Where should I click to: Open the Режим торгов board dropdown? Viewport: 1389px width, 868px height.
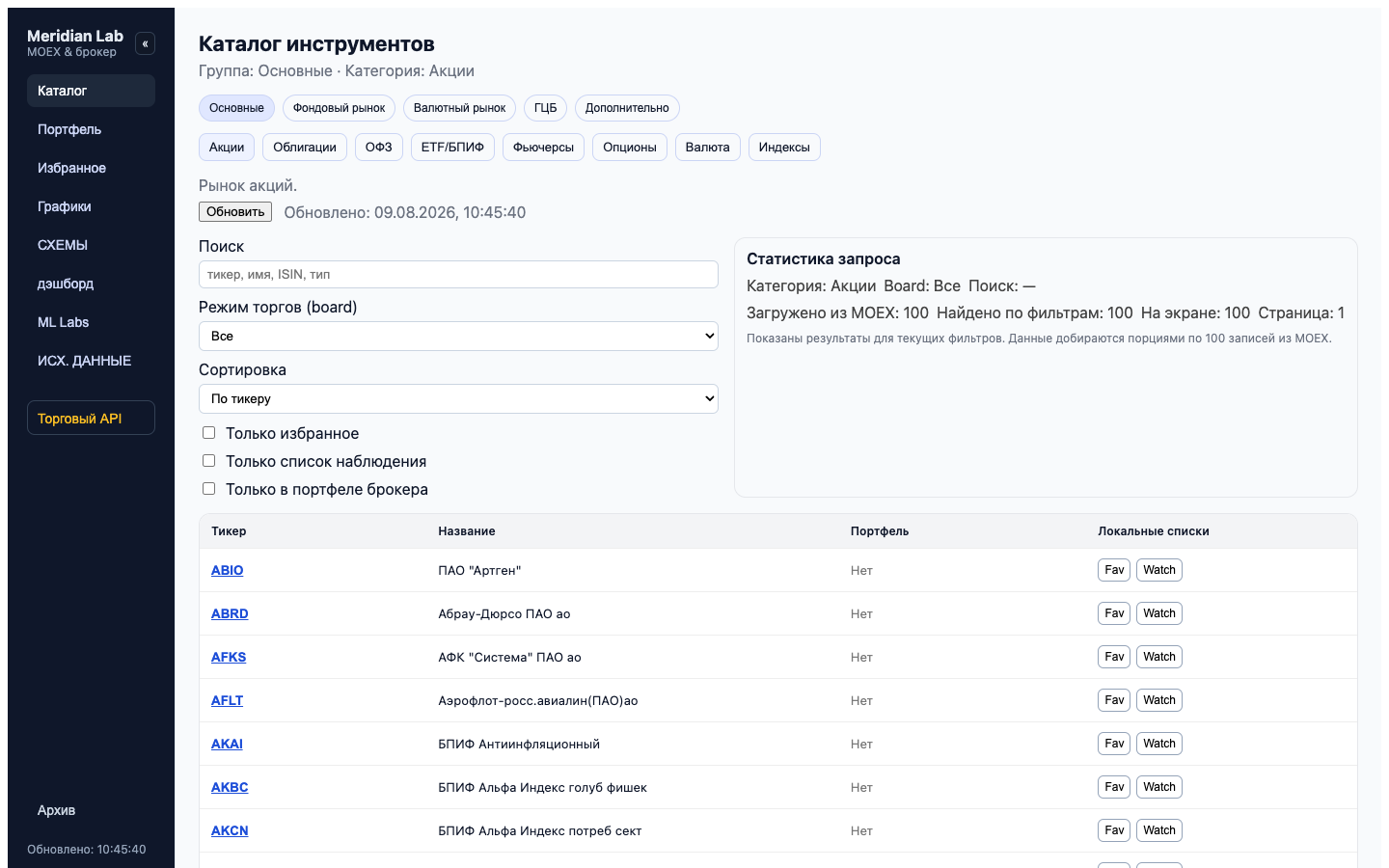(458, 336)
